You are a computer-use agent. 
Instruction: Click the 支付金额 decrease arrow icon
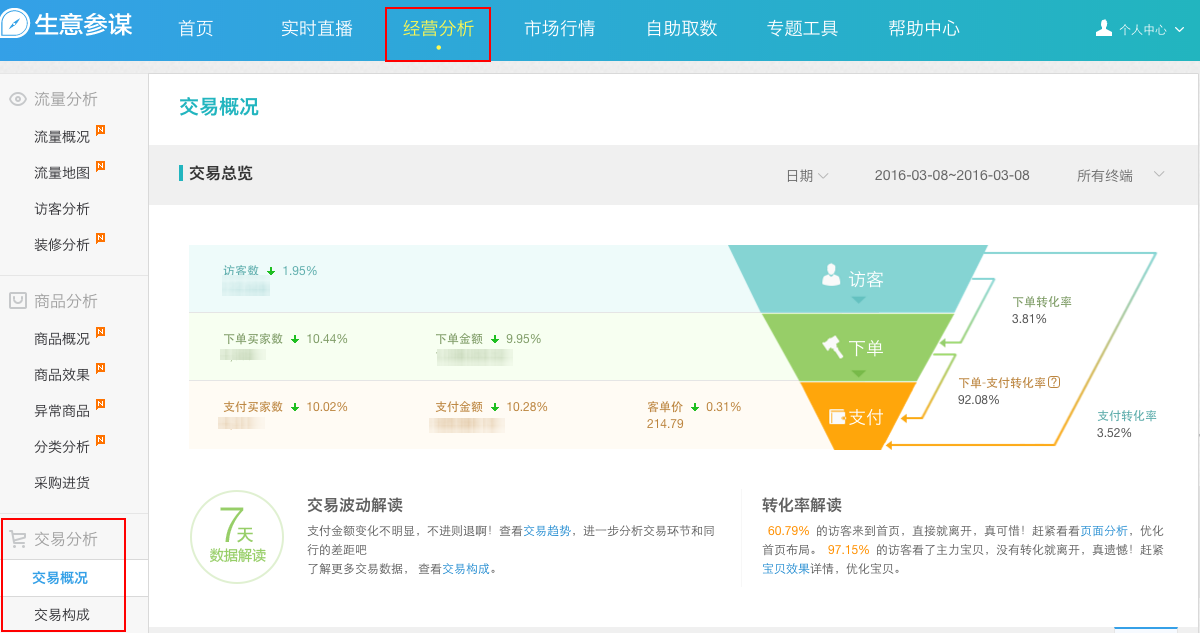pos(495,407)
